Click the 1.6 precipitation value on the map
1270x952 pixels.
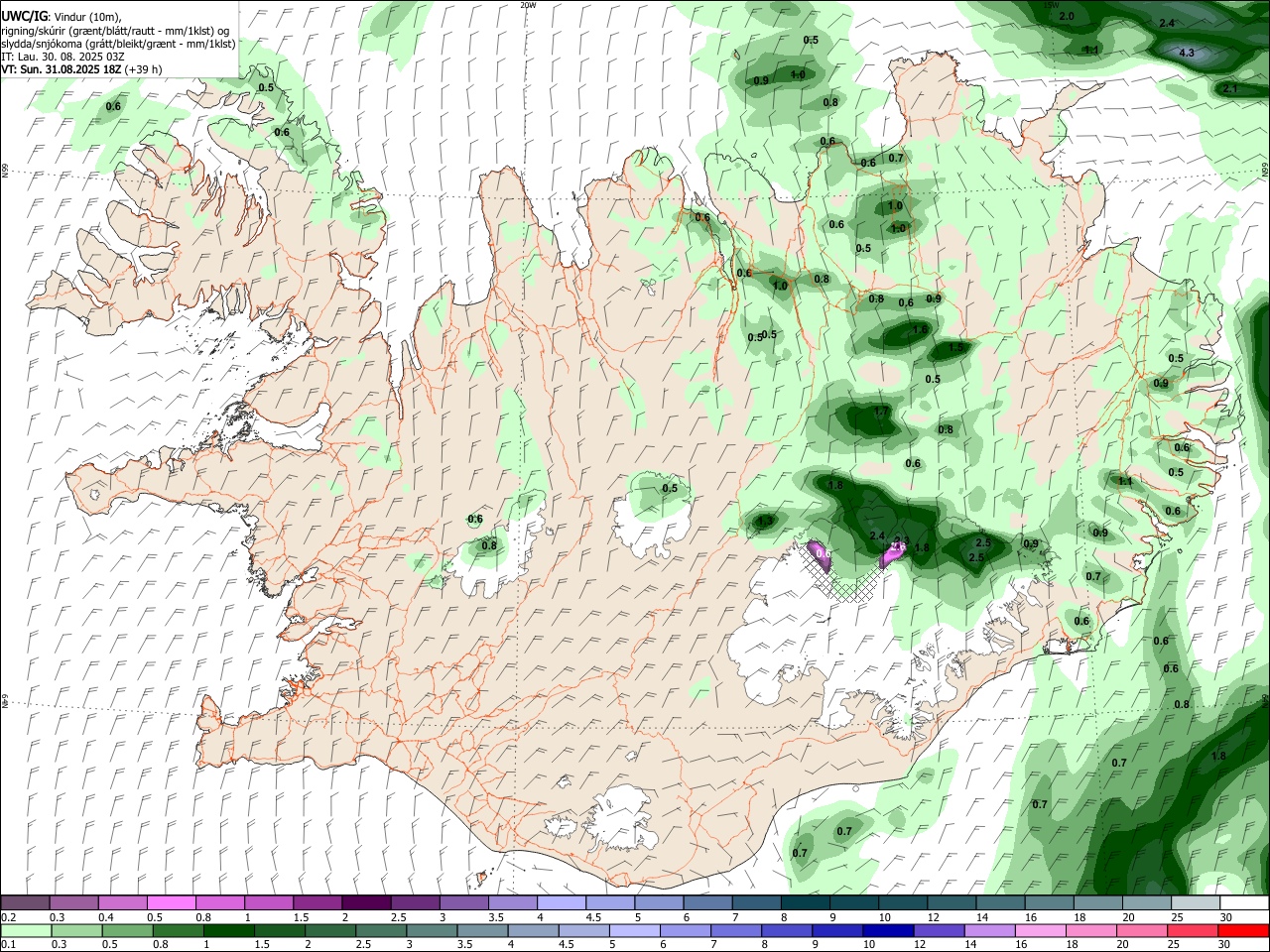pos(920,330)
